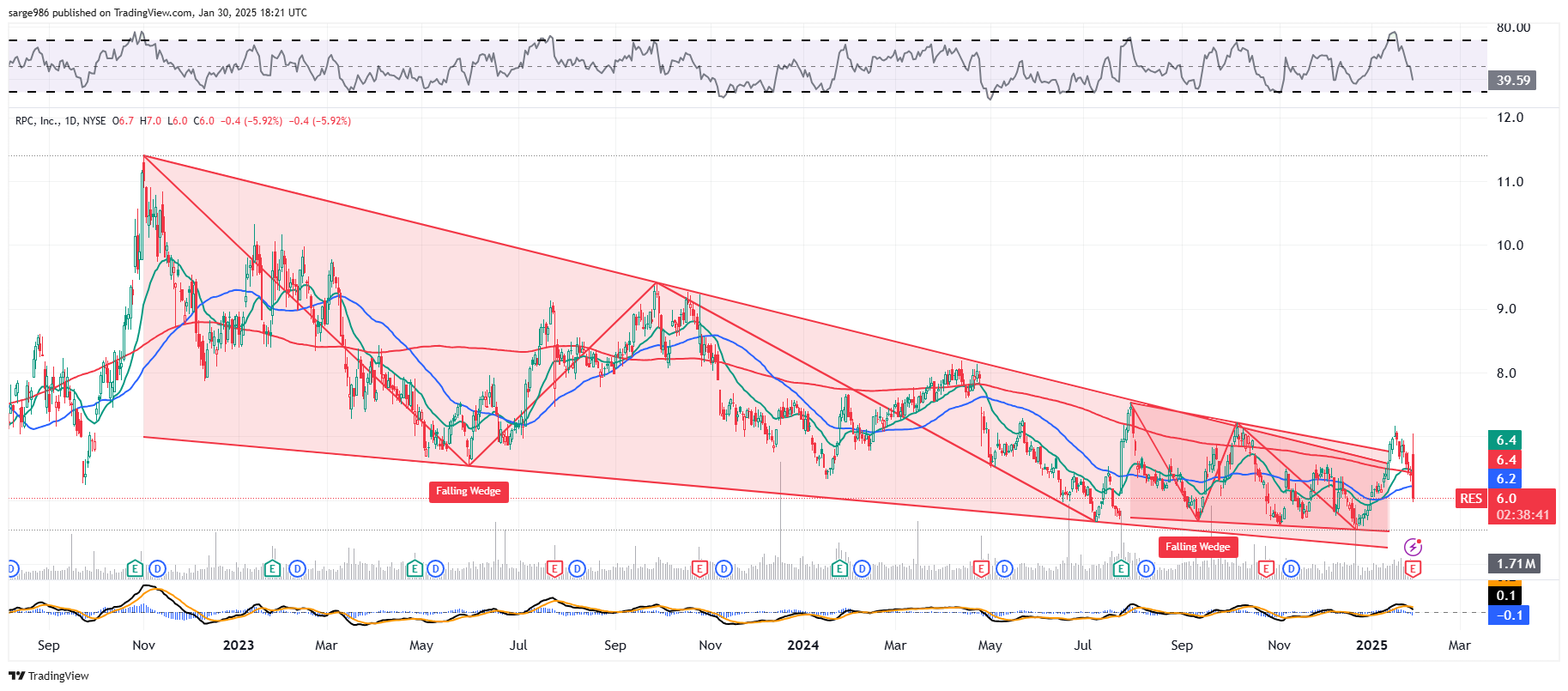Click the blue 6.2 moving average price label
1568x691 pixels.
(1506, 479)
